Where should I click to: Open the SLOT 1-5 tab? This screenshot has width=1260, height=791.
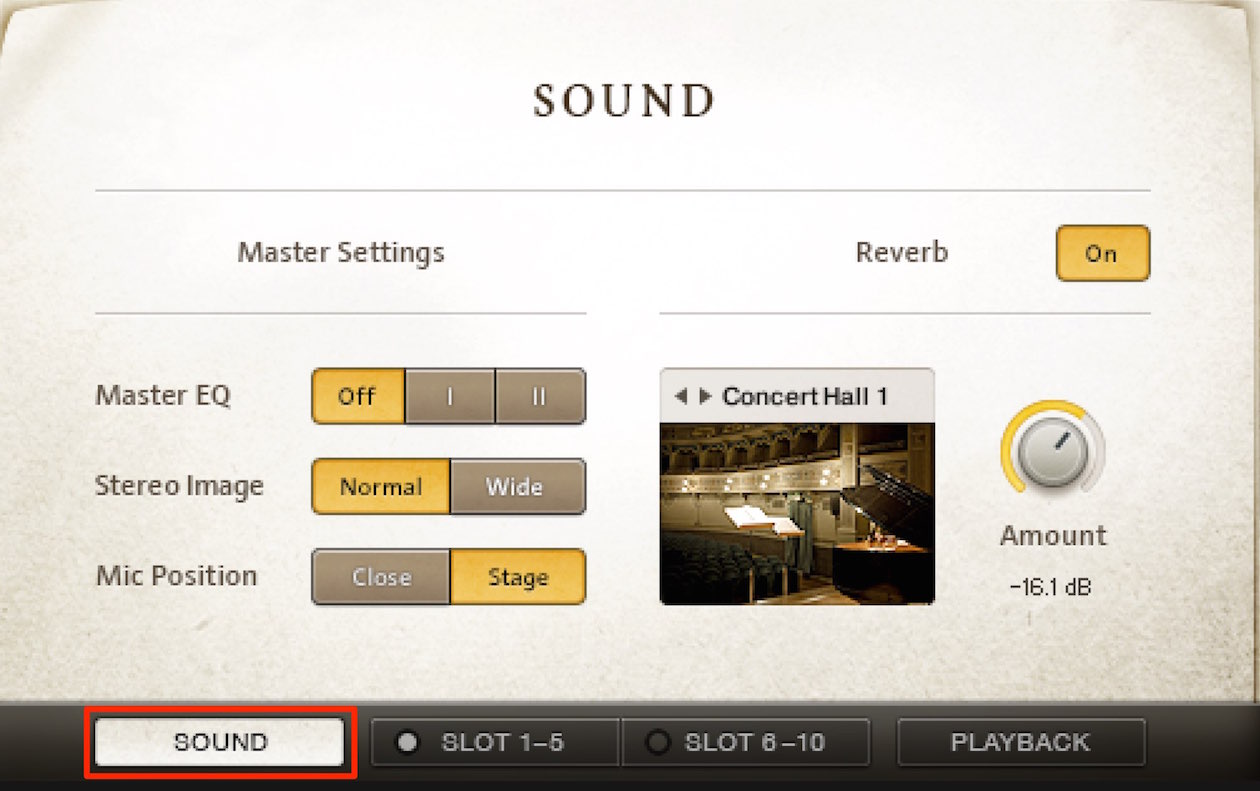(496, 742)
